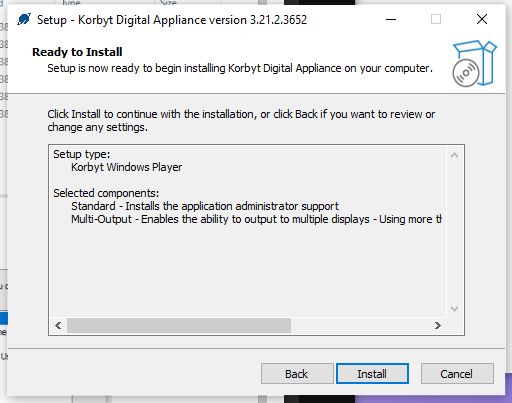Minimize the Korbyt setup window
The image size is (512, 403).
point(391,19)
